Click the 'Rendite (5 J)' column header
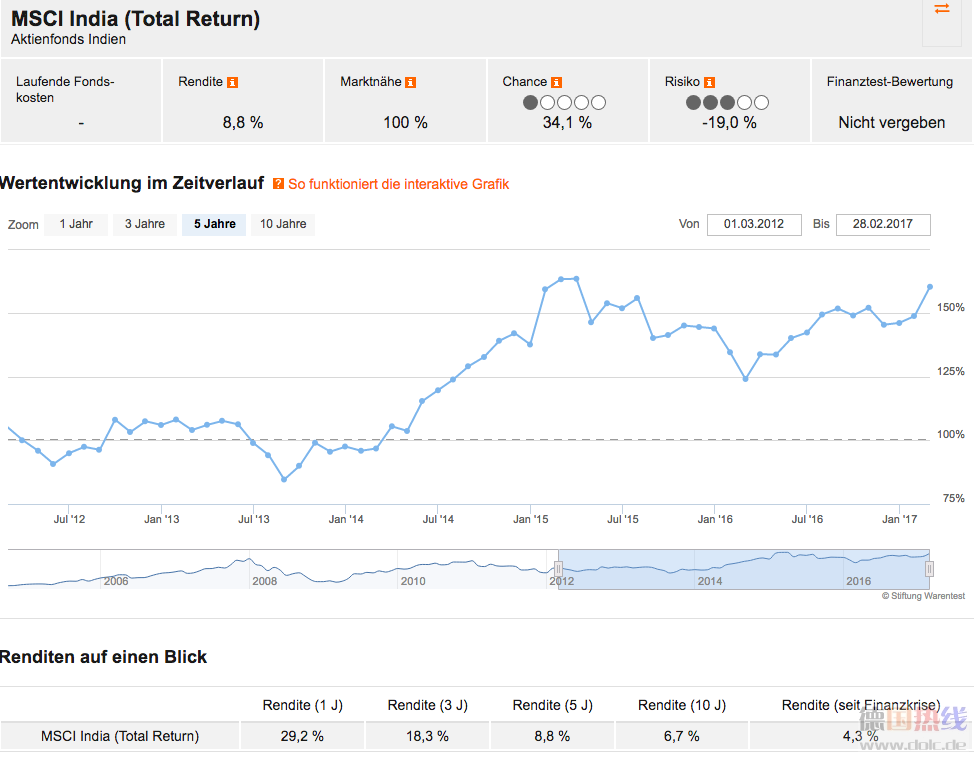Screen dimensions: 974x757 [x=552, y=705]
